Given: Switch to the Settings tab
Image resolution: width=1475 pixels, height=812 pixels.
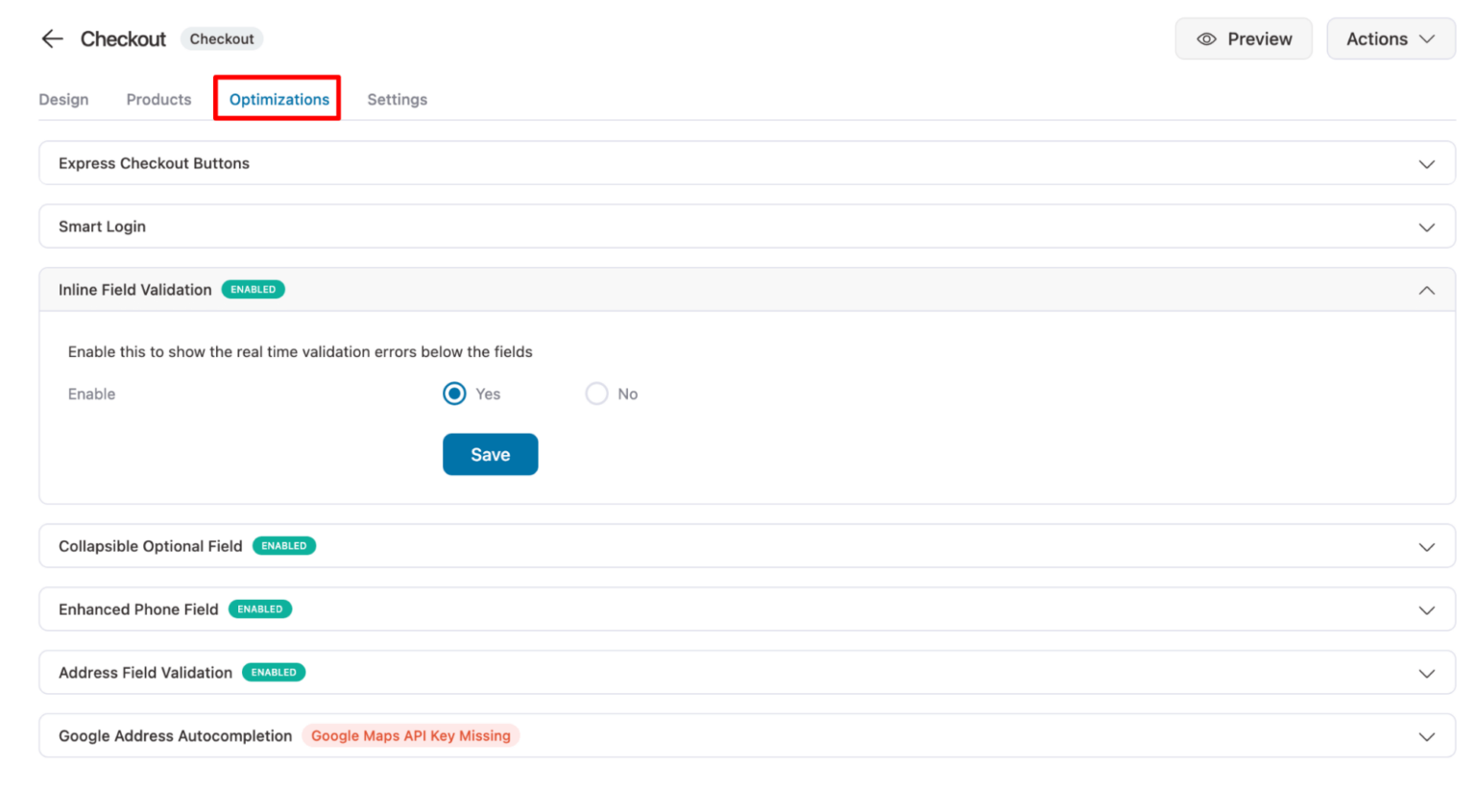Looking at the screenshot, I should pyautogui.click(x=397, y=99).
